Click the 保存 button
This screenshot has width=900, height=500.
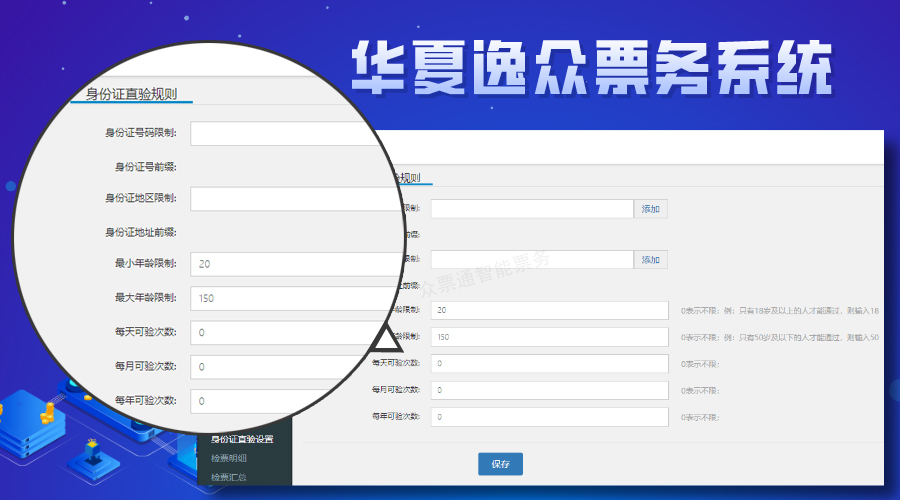tap(500, 464)
